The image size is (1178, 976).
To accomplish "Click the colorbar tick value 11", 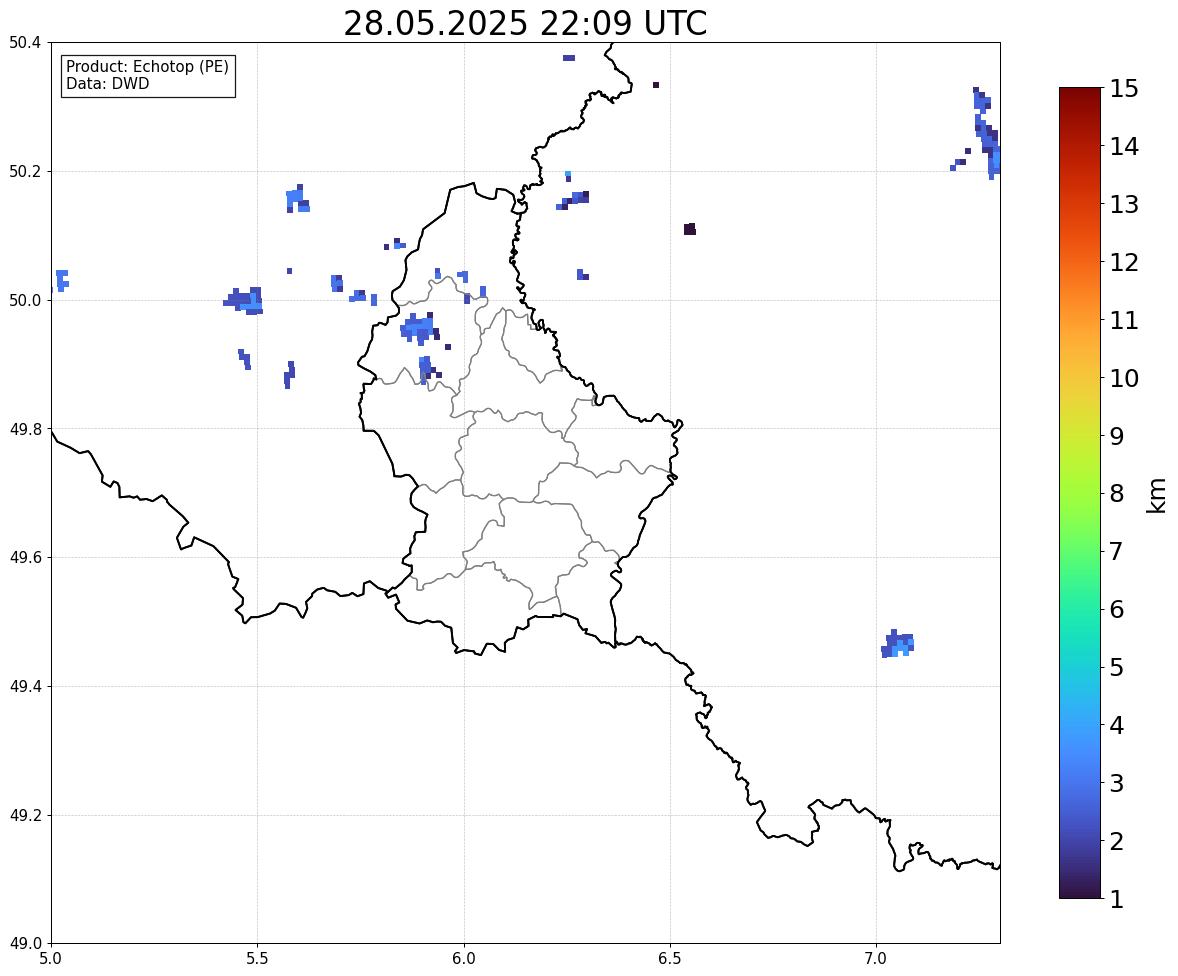I will 1124,320.
